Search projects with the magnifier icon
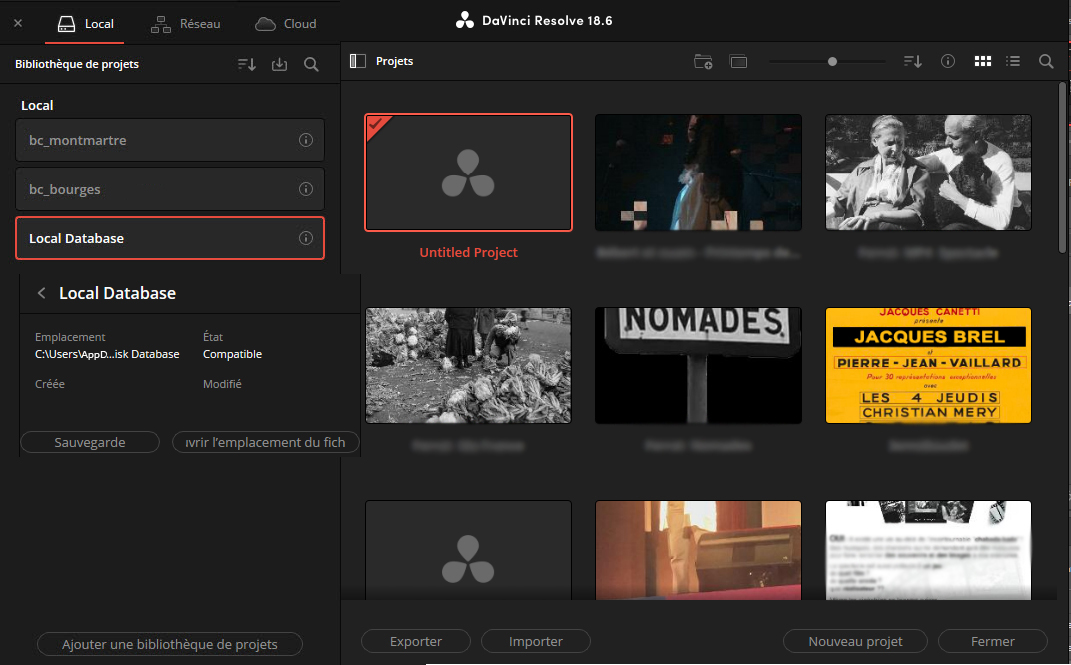Image resolution: width=1071 pixels, height=665 pixels. (x=1046, y=61)
